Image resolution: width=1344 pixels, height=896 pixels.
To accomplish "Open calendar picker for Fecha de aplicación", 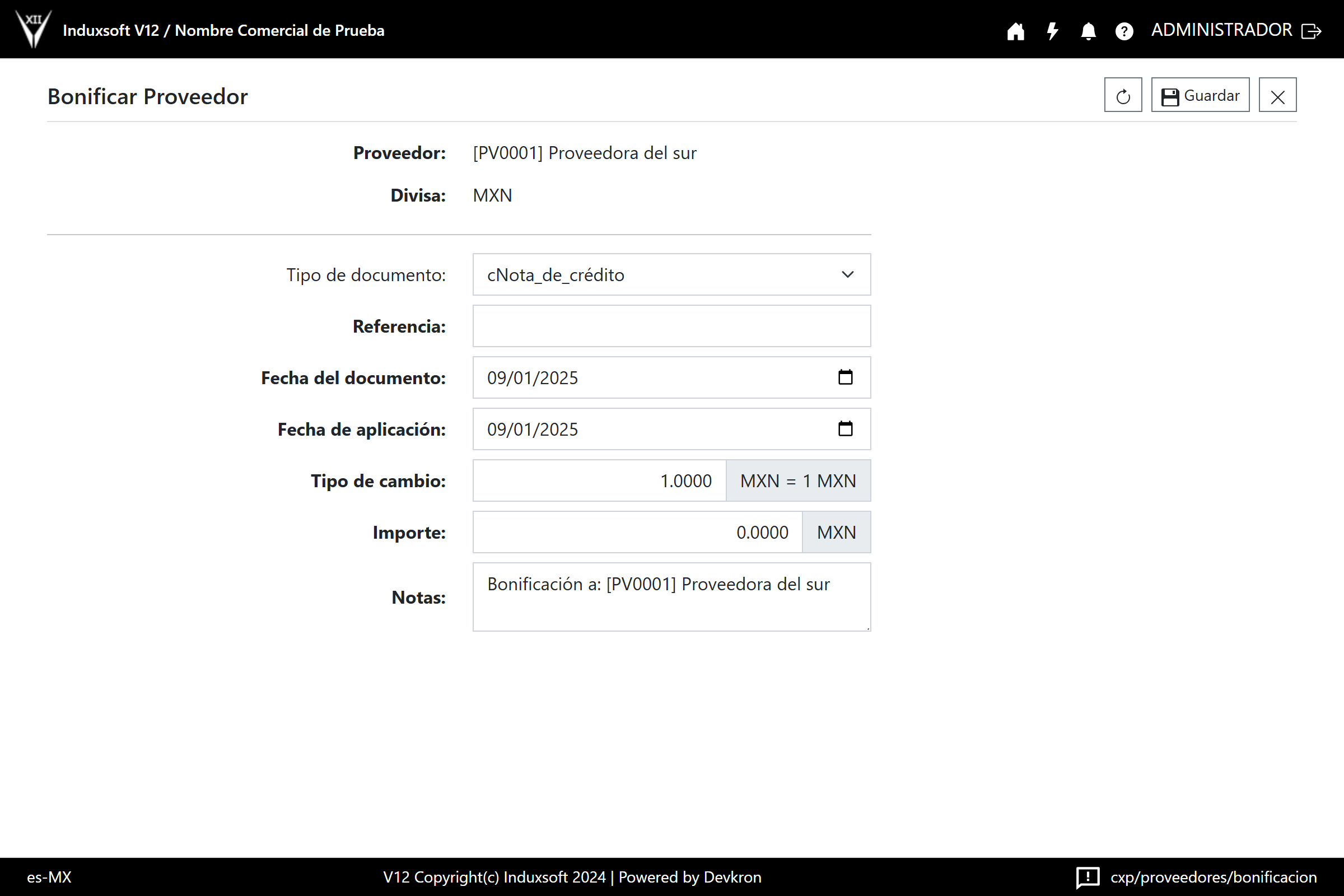I will 845,428.
